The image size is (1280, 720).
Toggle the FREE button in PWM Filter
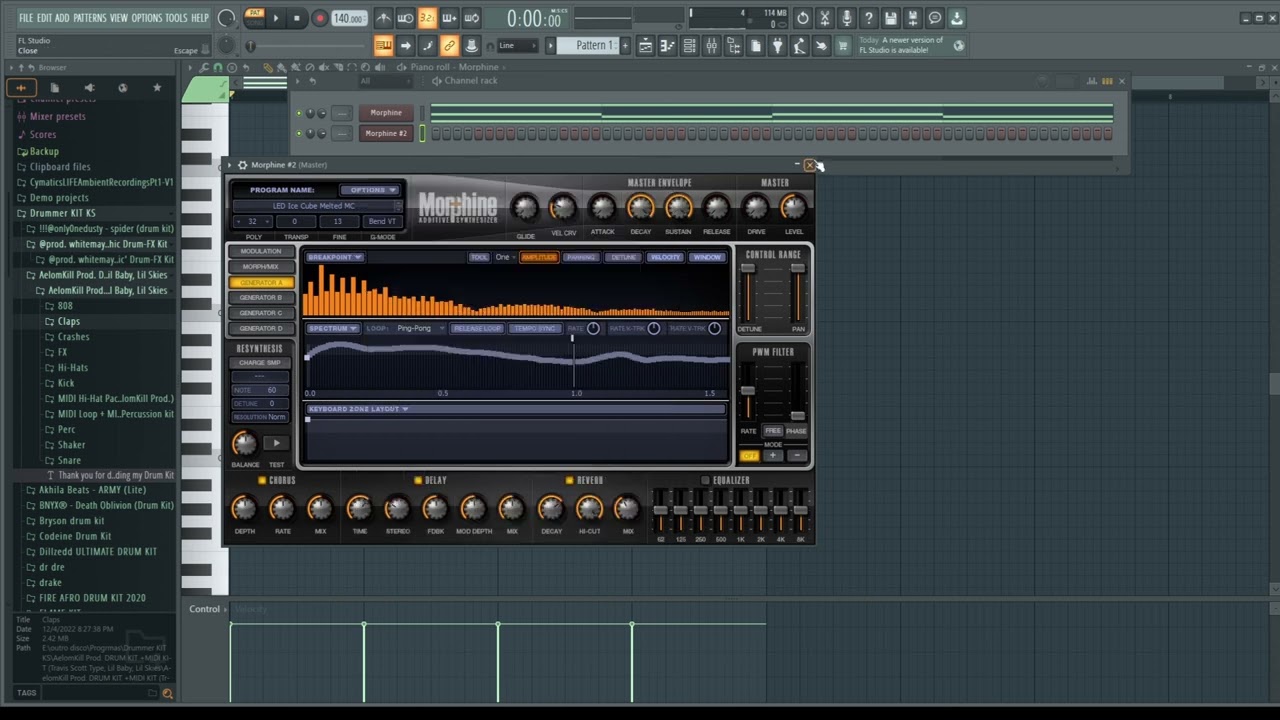tap(773, 431)
